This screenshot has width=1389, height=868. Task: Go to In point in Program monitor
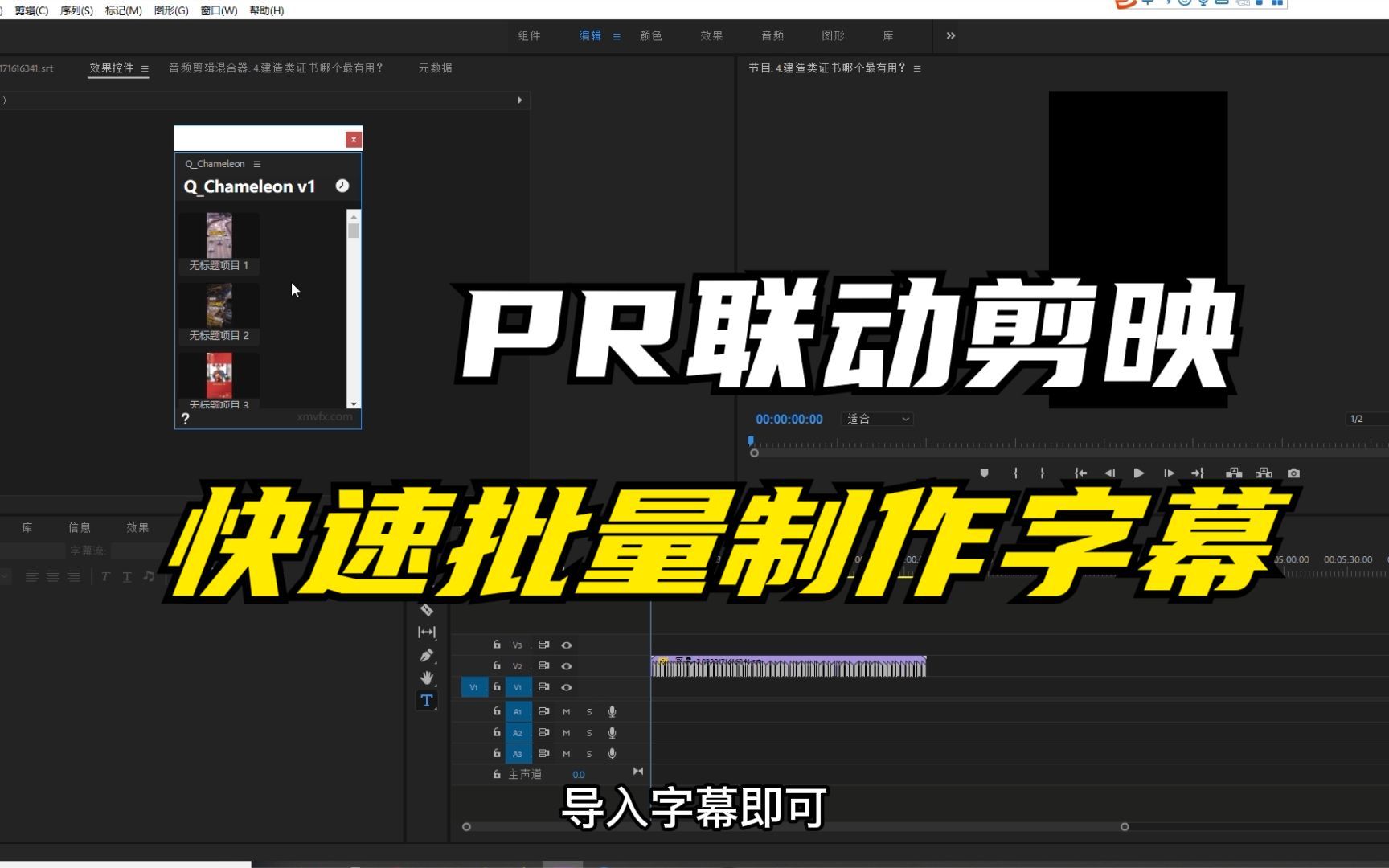point(1080,473)
